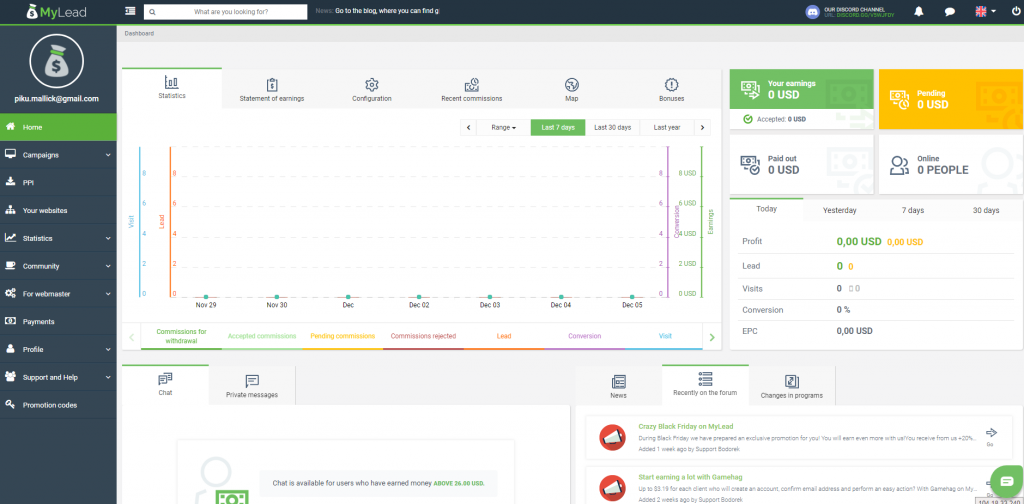Switch to Statement of earnings tab
This screenshot has height=504, width=1024.
pos(272,89)
